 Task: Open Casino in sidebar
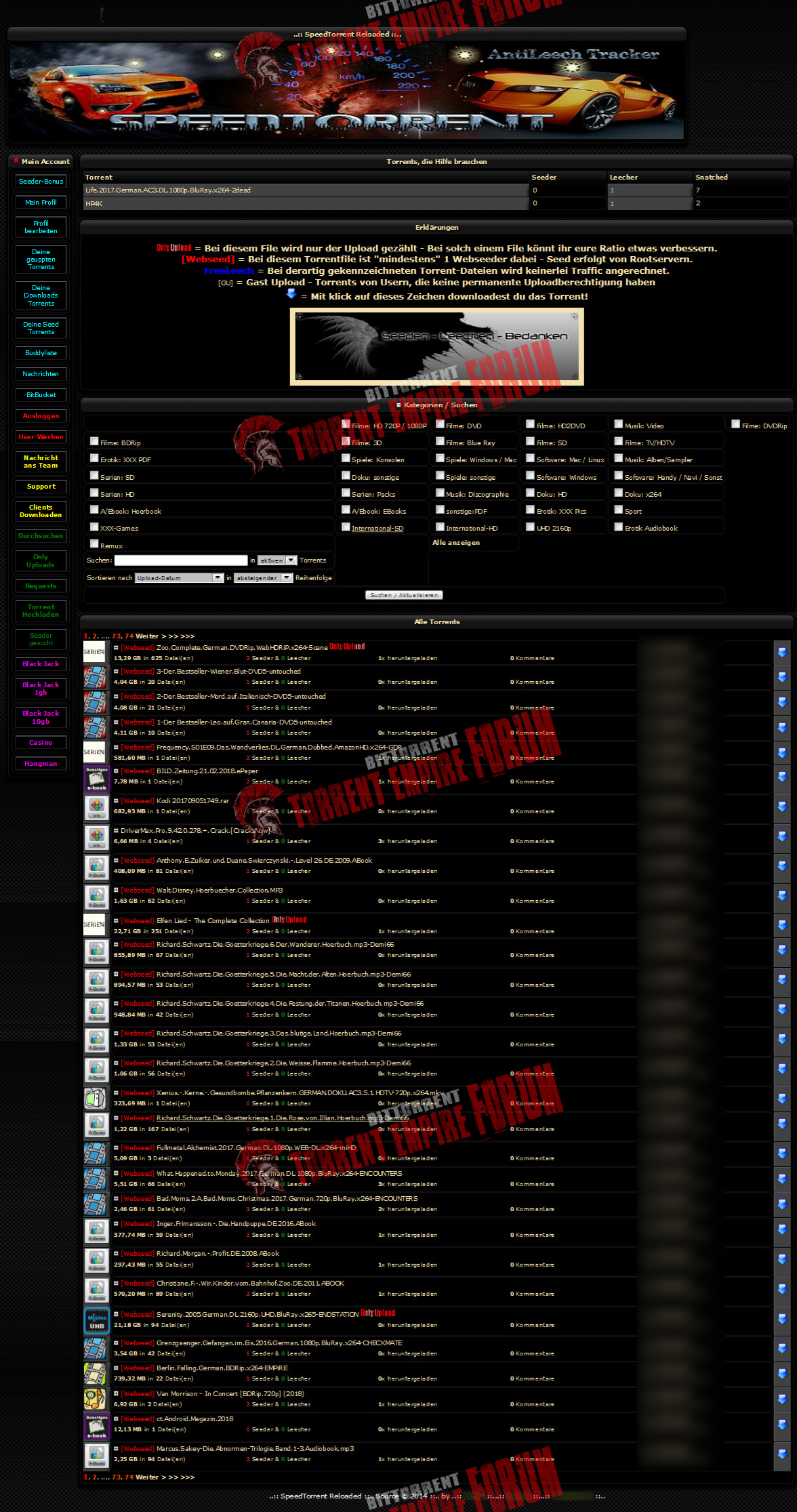click(x=41, y=743)
